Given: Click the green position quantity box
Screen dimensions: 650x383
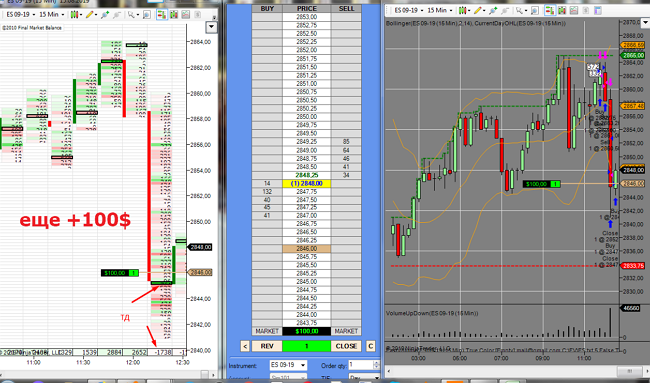Looking at the screenshot, I should click(306, 346).
